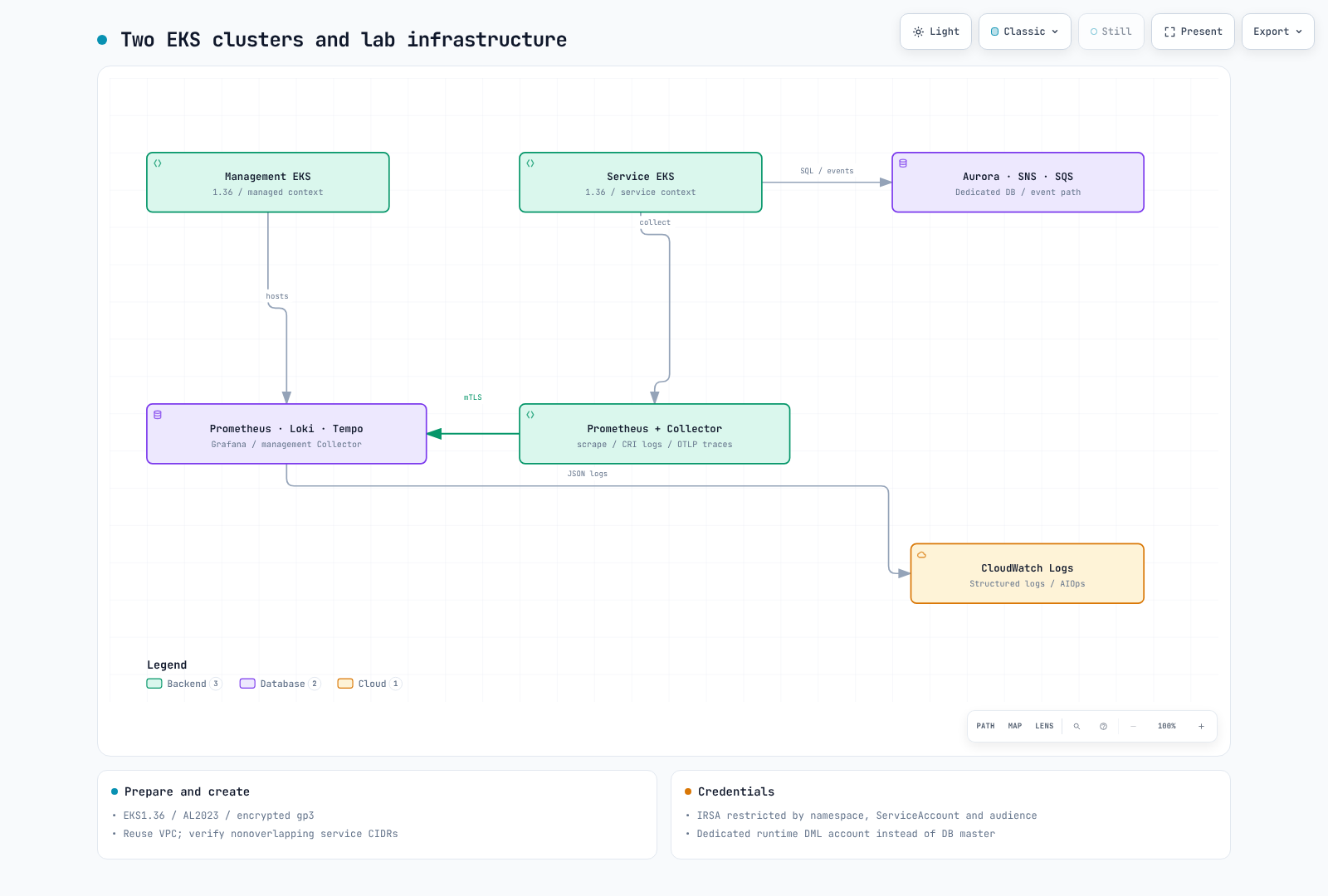Image resolution: width=1328 pixels, height=896 pixels.
Task: Select the Prometheus · Loki · Tempo node
Action: click(x=286, y=434)
